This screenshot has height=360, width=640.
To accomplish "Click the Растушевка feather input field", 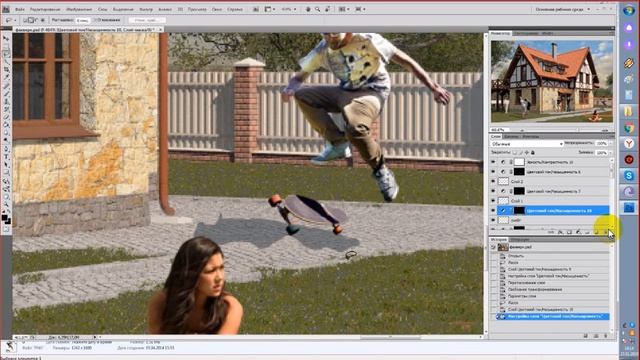I will tap(82, 20).
